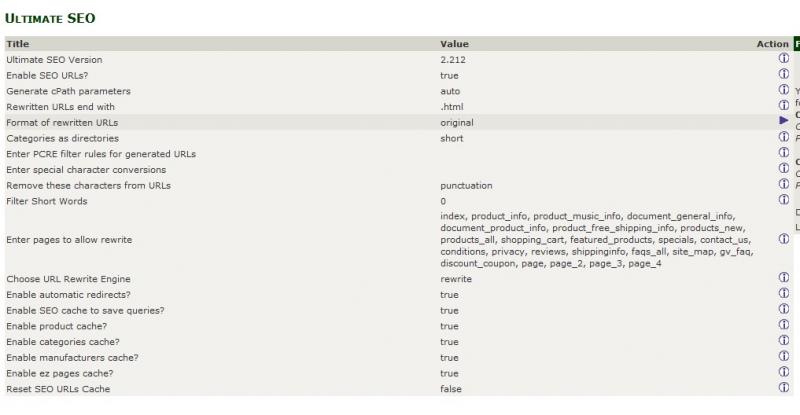Click info icon for Choose URL Rewrite Engine
This screenshot has height=415, width=800.
pos(784,278)
